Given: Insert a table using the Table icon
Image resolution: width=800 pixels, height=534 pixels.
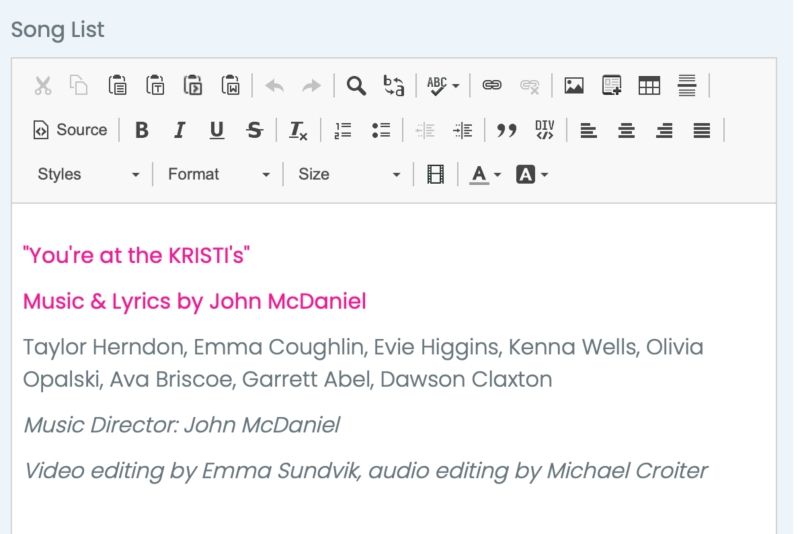Looking at the screenshot, I should click(x=649, y=86).
